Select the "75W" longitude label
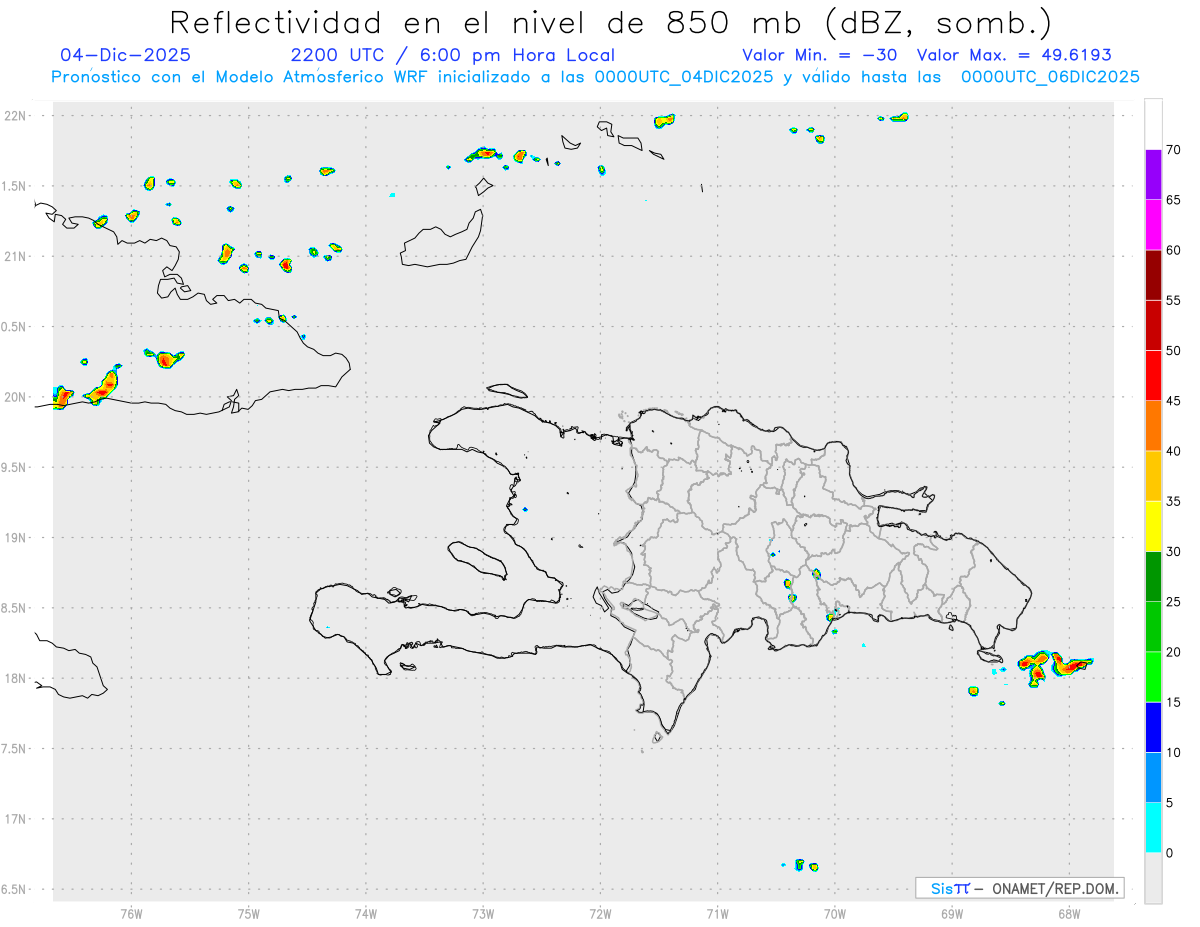The image size is (1200, 927). point(249,913)
